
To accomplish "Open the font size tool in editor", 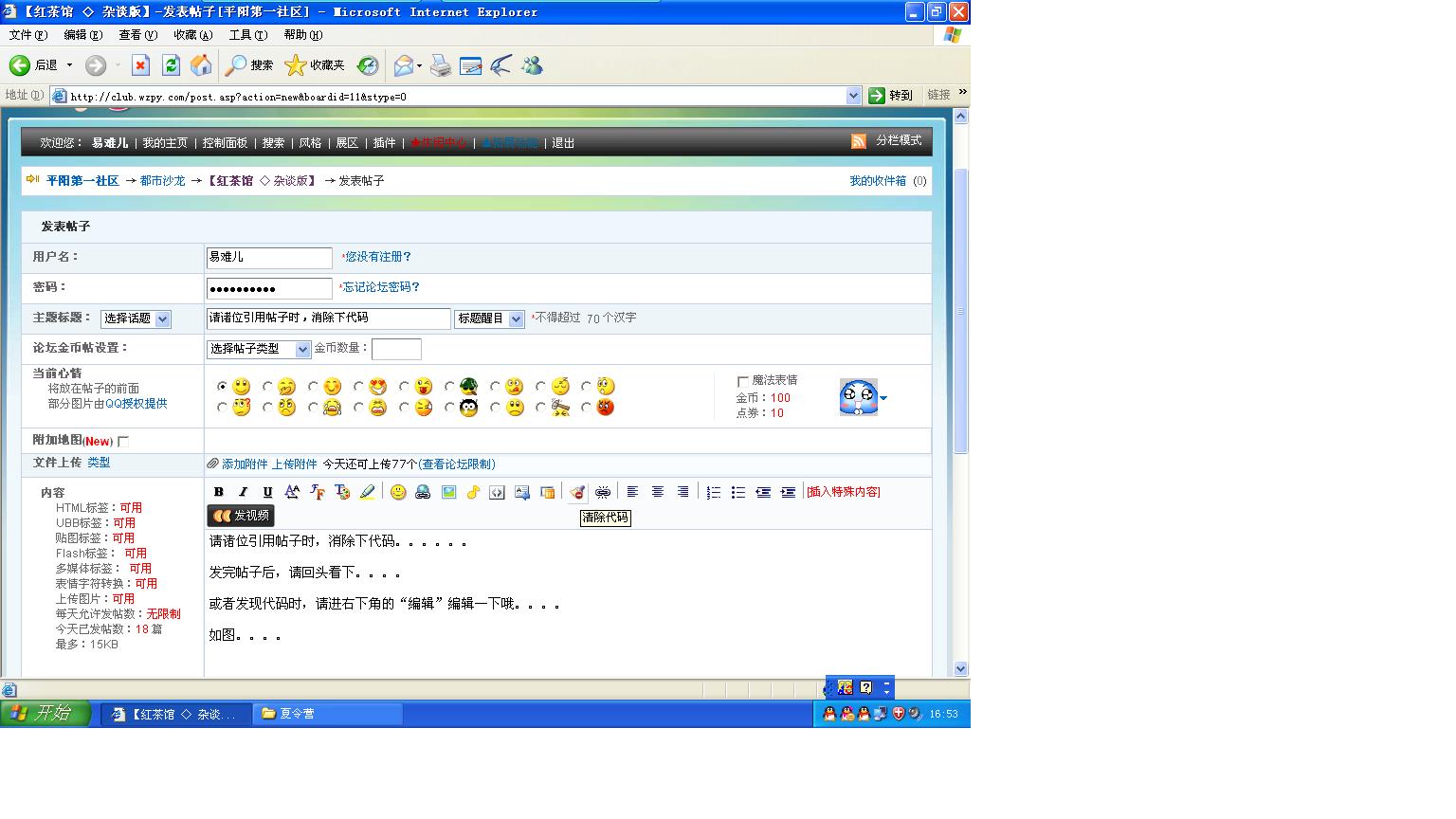I will (x=292, y=492).
